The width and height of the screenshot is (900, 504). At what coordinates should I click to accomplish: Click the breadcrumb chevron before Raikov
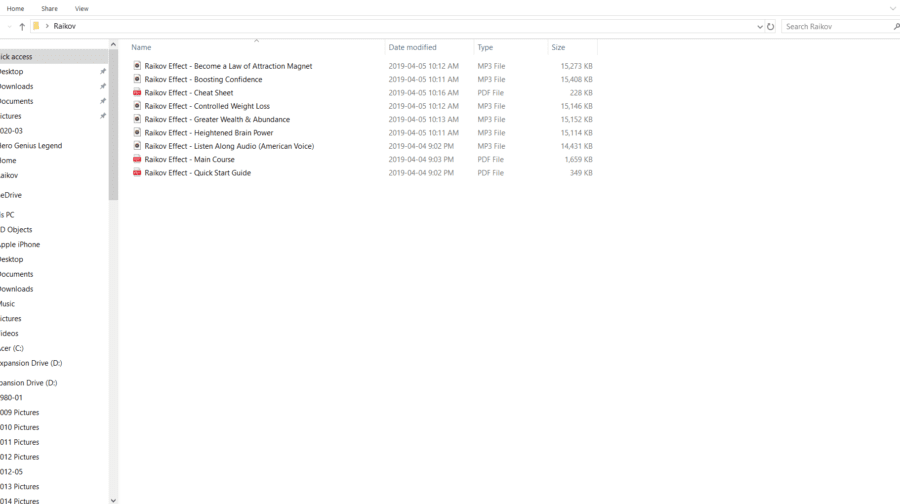pyautogui.click(x=47, y=26)
